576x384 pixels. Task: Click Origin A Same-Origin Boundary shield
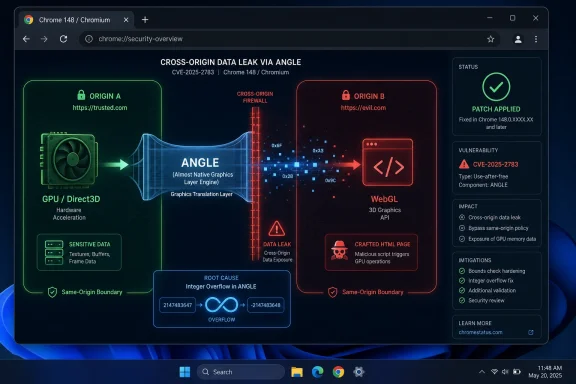coord(53,292)
